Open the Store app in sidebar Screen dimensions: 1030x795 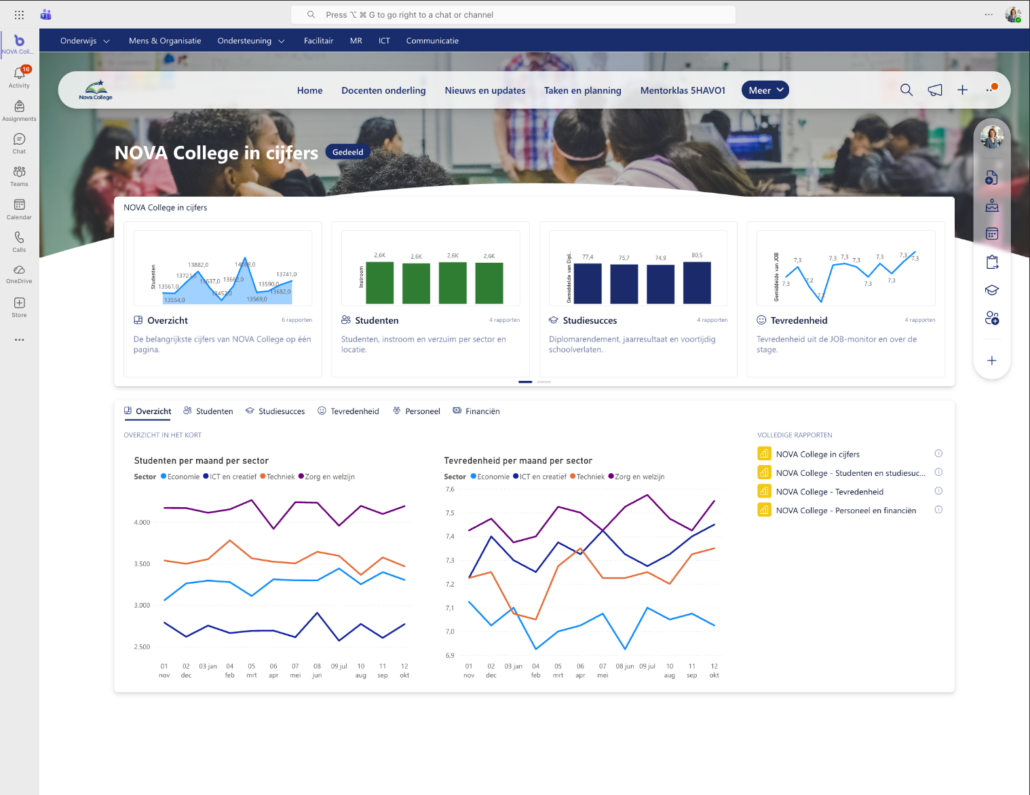click(x=19, y=307)
